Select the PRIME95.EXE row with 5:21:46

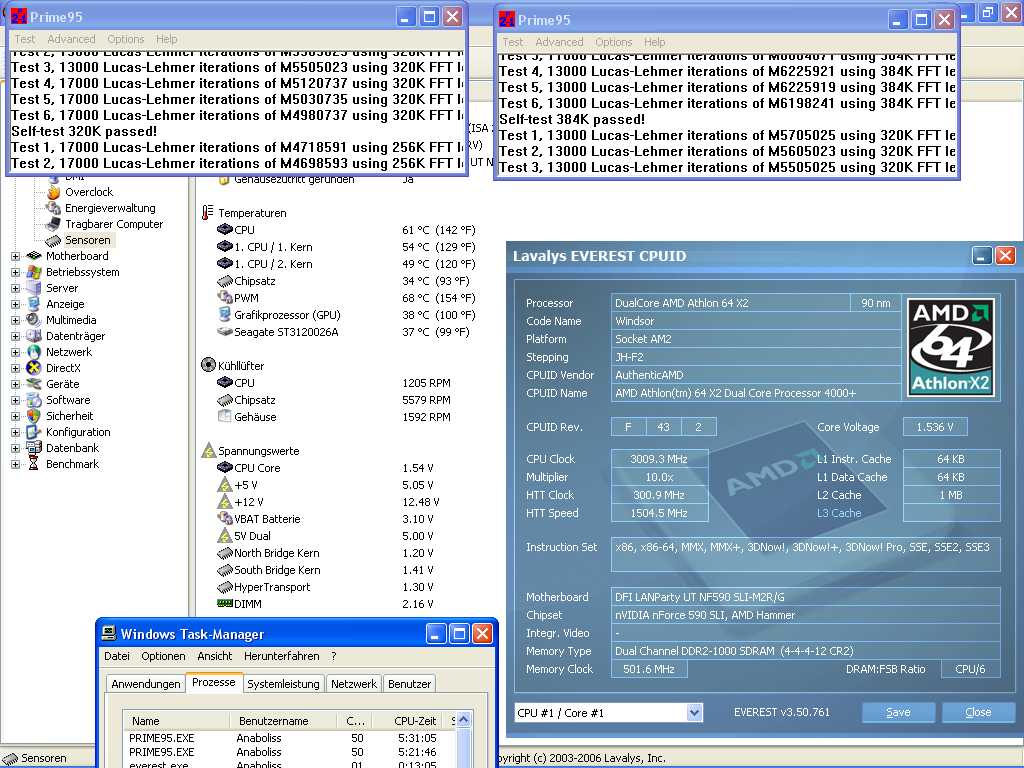pyautogui.click(x=290, y=752)
